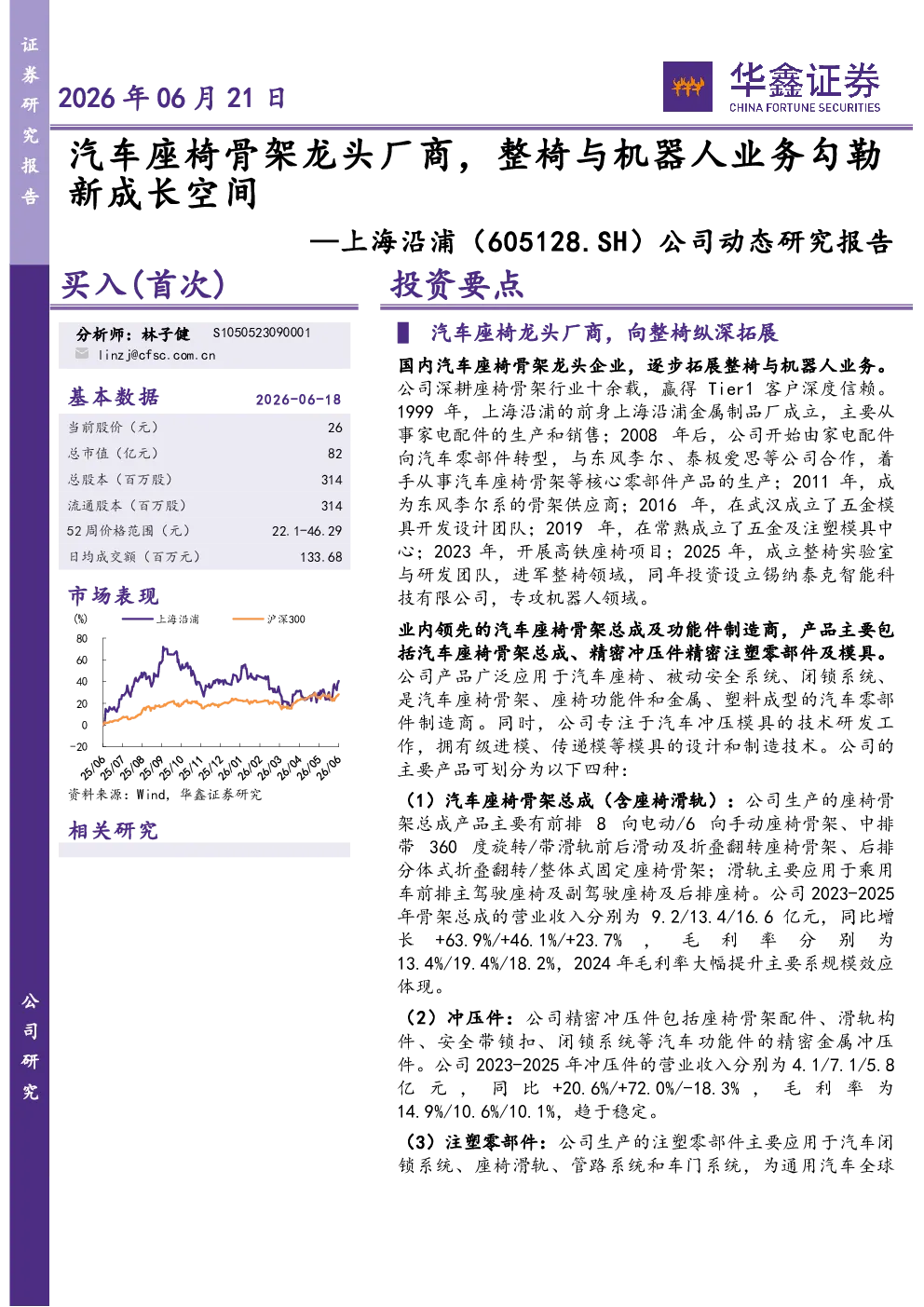Select the bold item (3)注塑零部件

coord(475,1142)
